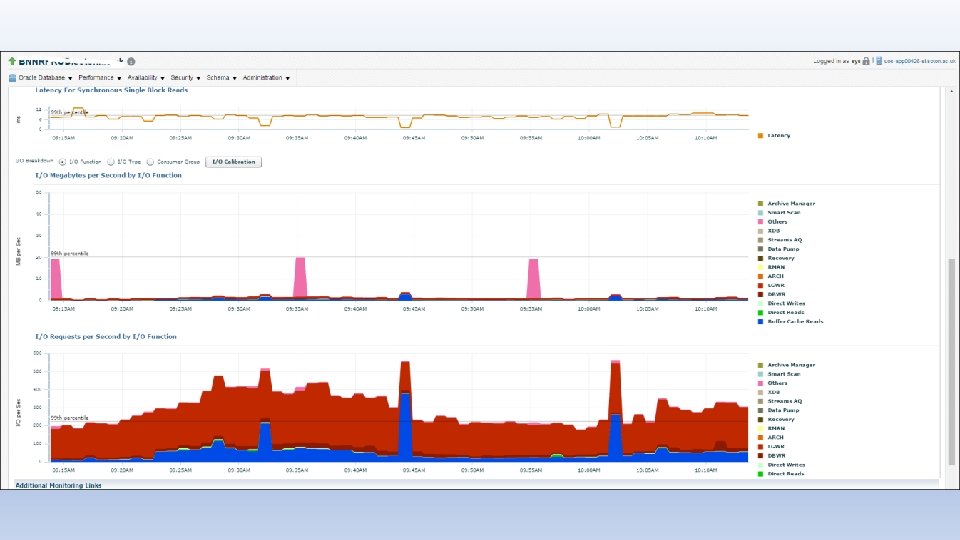
Task: Open the Administration dropdown menu
Action: 266,78
